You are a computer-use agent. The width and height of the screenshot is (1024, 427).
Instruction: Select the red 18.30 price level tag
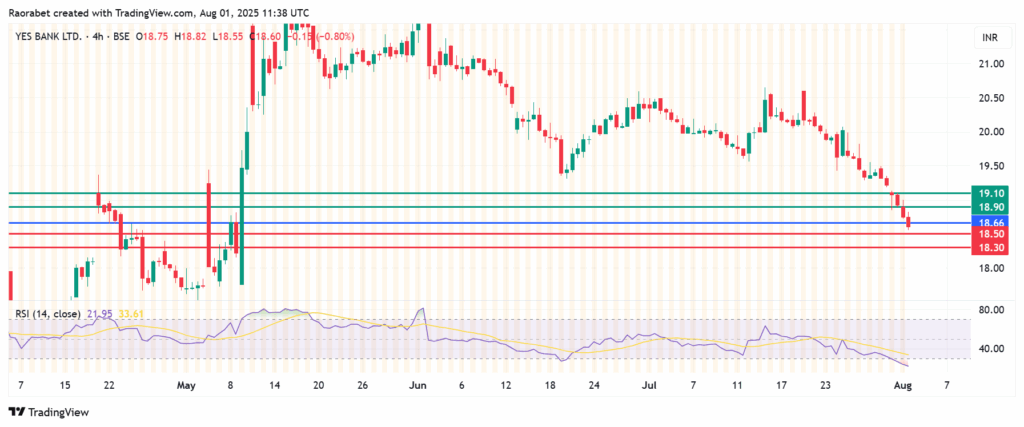(x=990, y=247)
